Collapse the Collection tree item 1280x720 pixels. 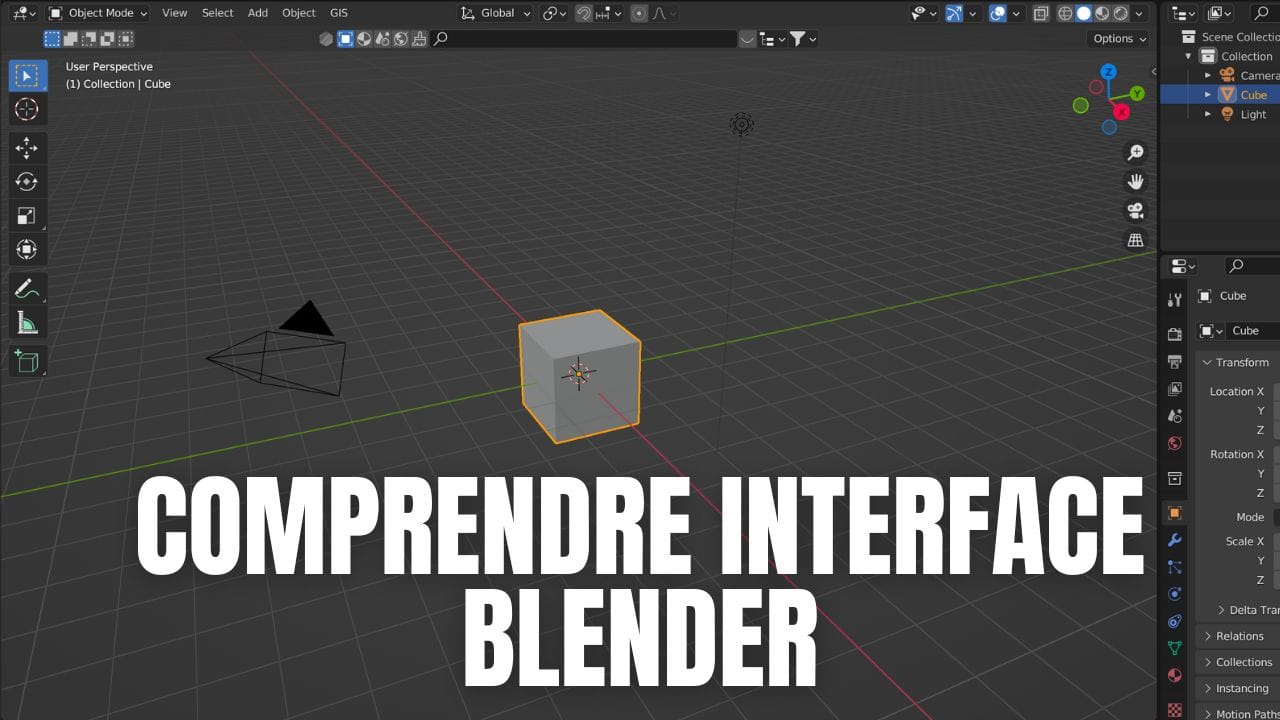(1188, 56)
